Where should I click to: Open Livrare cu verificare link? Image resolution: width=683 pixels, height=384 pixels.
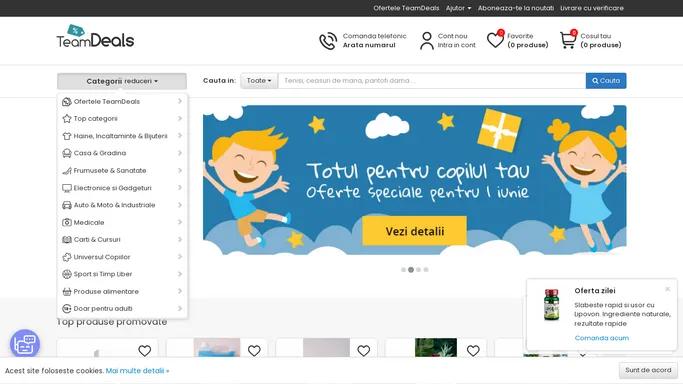[592, 8]
